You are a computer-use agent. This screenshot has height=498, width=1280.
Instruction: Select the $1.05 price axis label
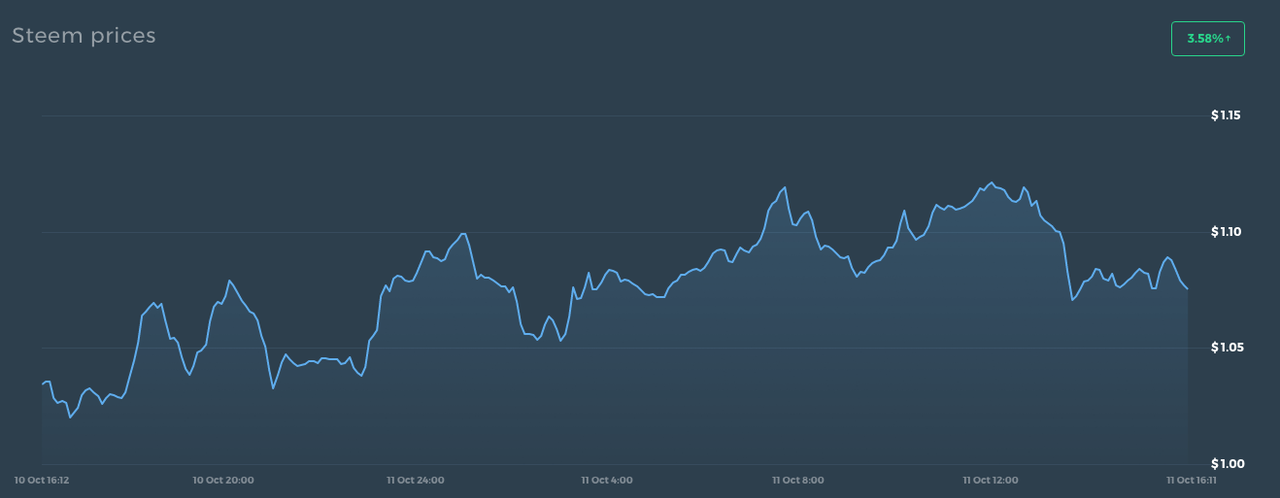tap(1225, 348)
